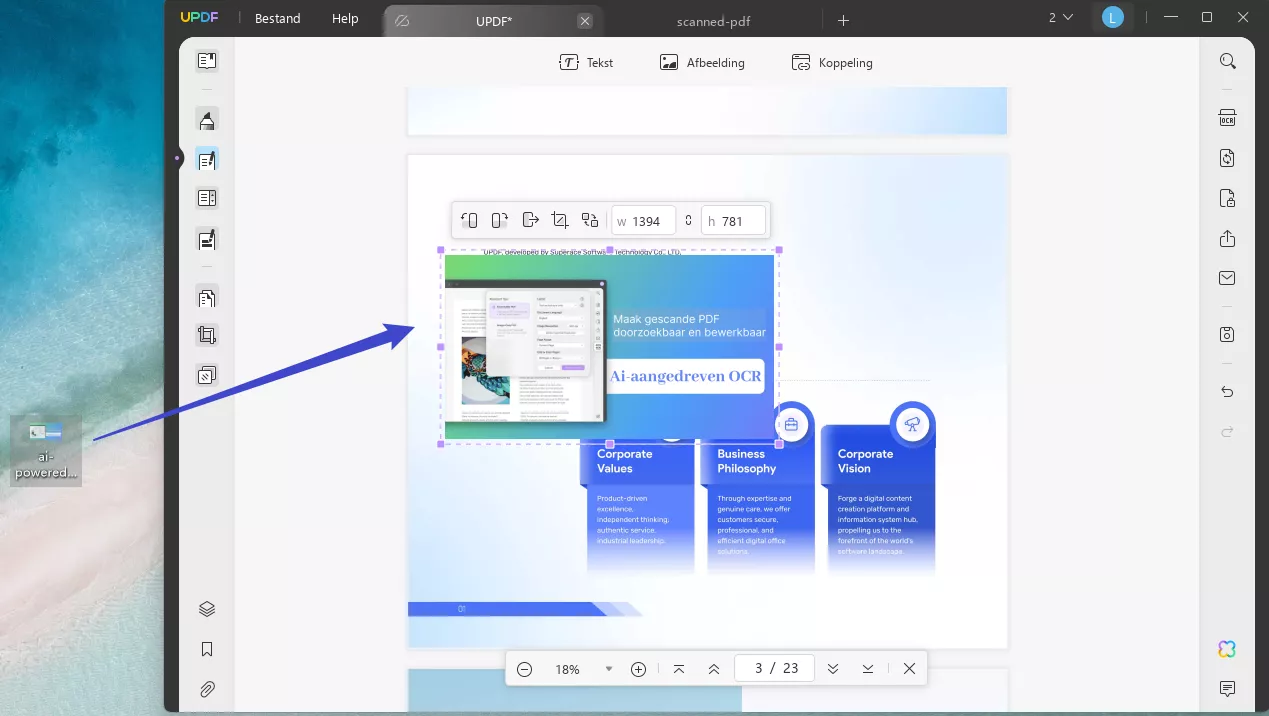Select the Koppeling link tool
The height and width of the screenshot is (716, 1269).
832,62
